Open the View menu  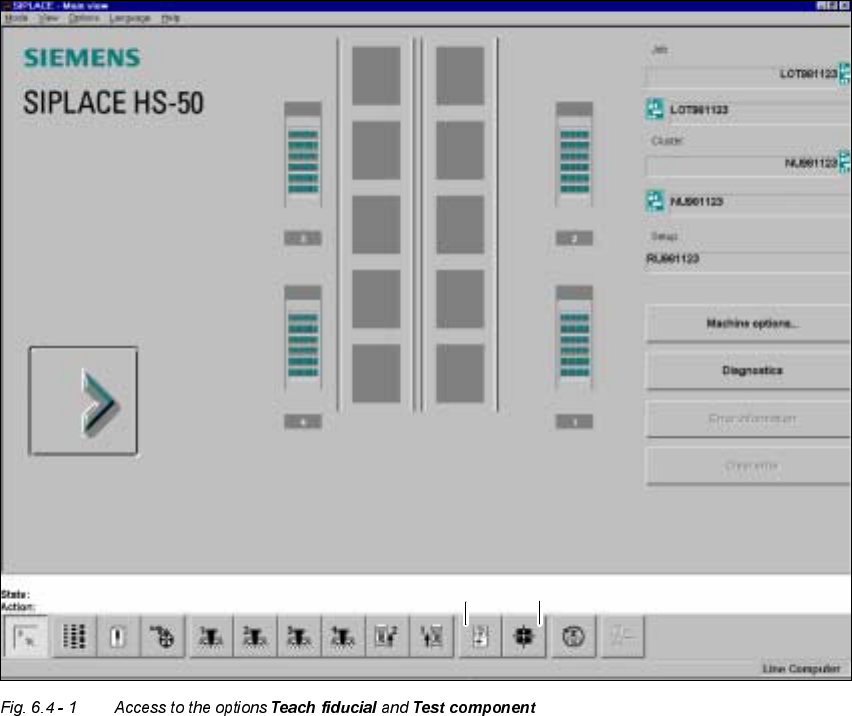tap(48, 18)
